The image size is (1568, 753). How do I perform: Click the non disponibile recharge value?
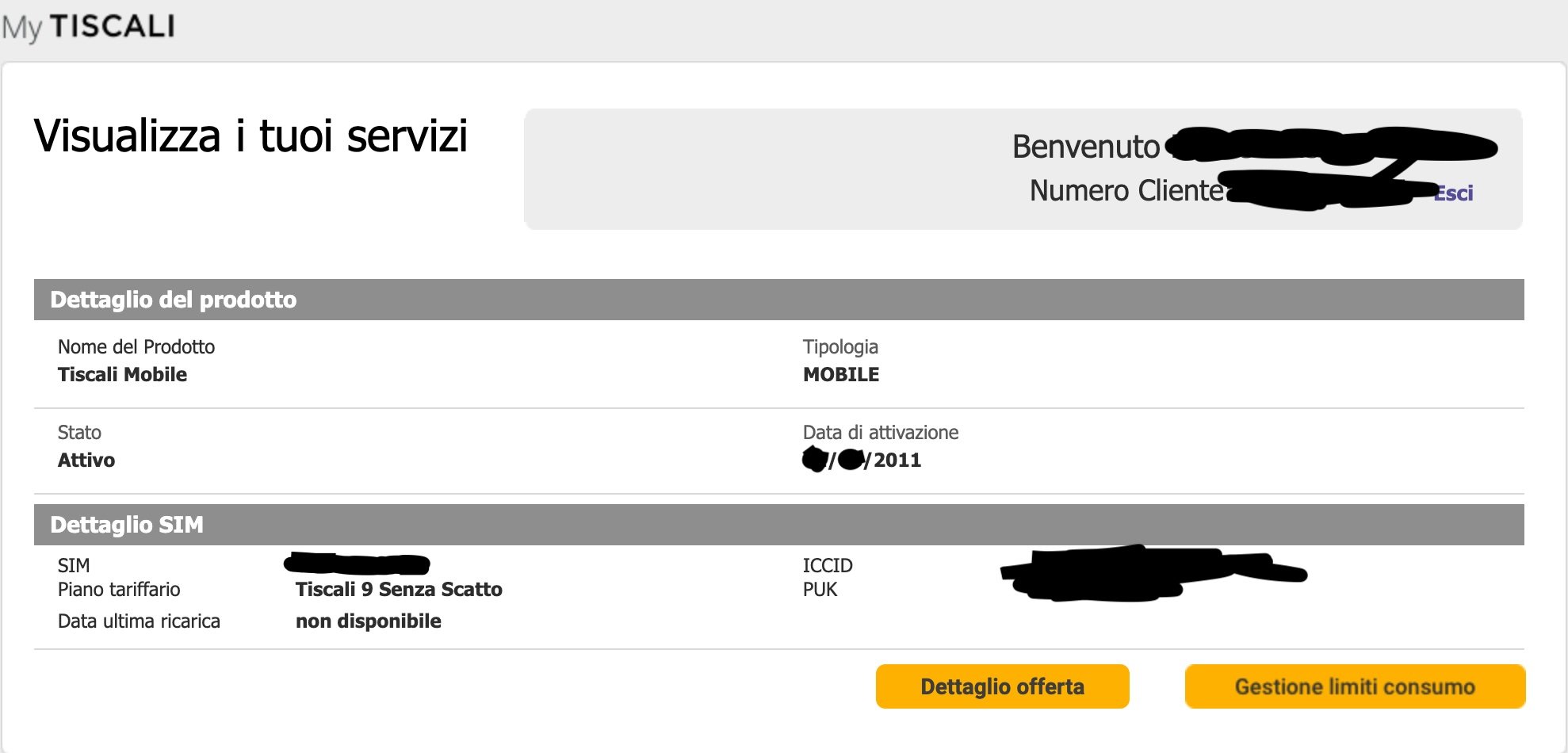tap(369, 621)
